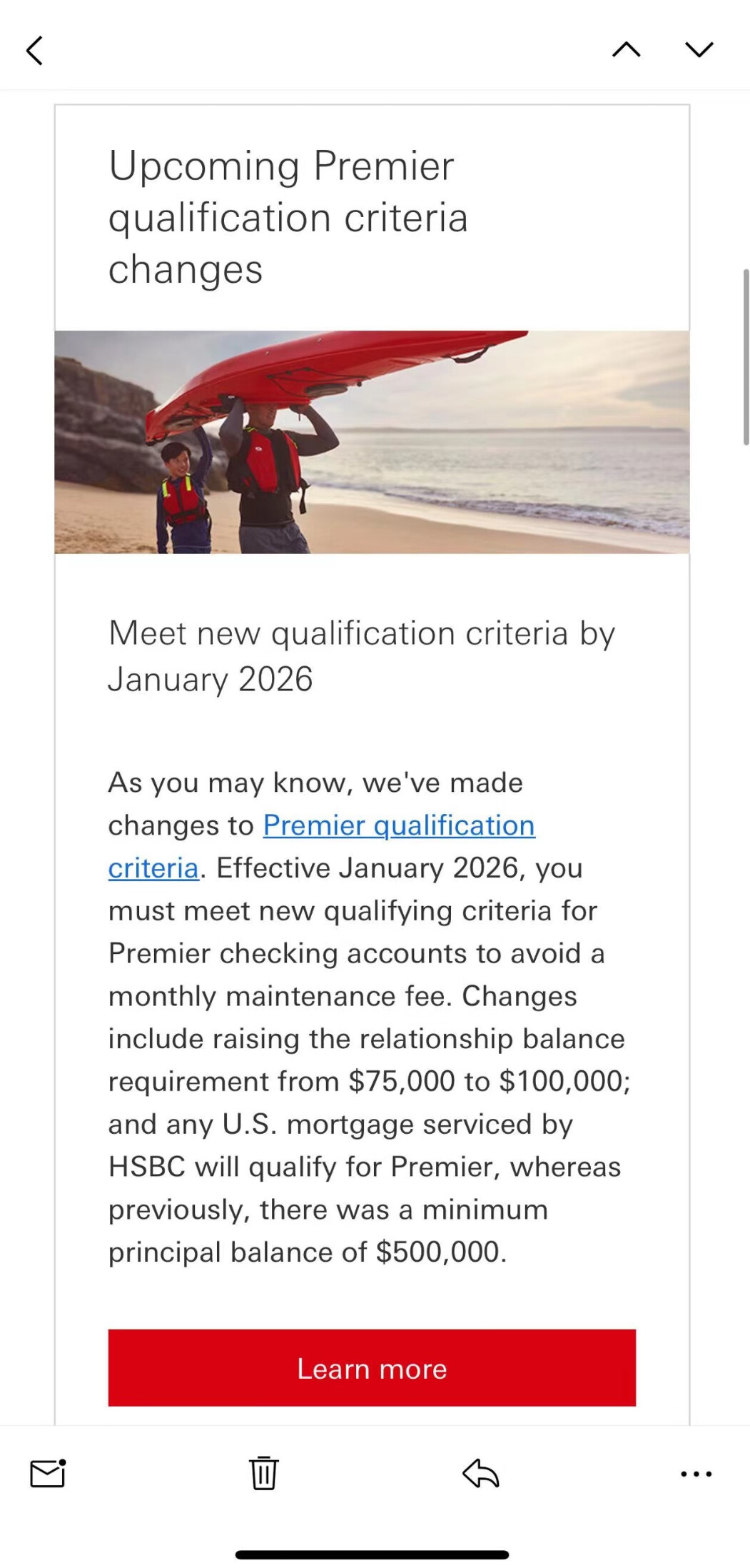Image resolution: width=750 pixels, height=1568 pixels.
Task: Tap the red Learn more button
Action: point(372,1368)
